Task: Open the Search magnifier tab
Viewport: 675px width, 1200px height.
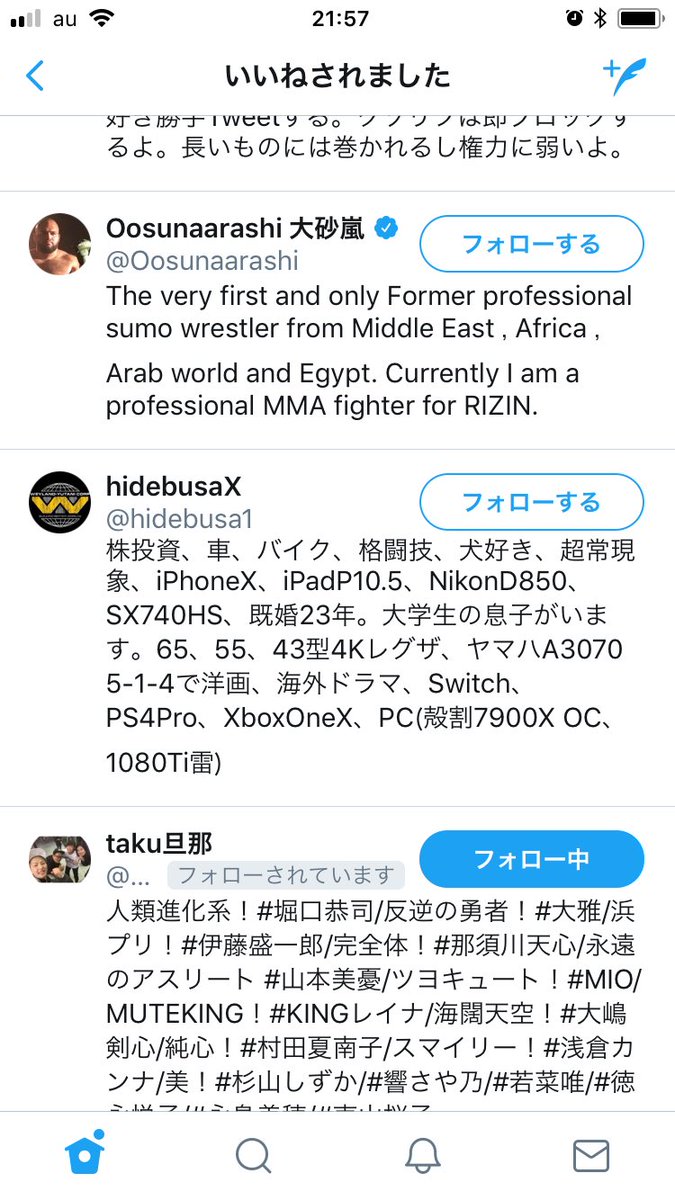Action: tap(253, 1155)
